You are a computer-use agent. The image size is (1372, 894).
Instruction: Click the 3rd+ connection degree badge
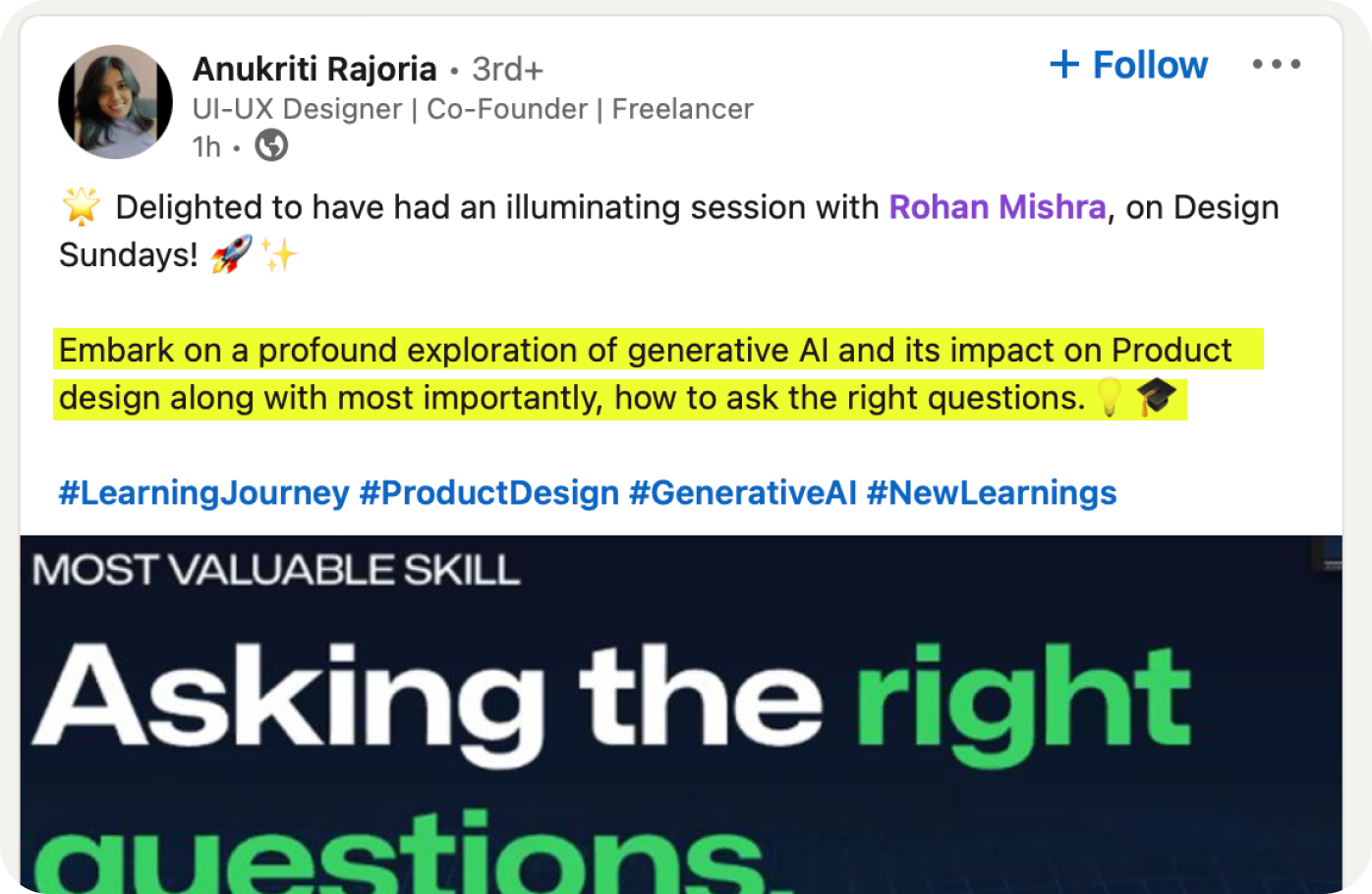click(507, 69)
